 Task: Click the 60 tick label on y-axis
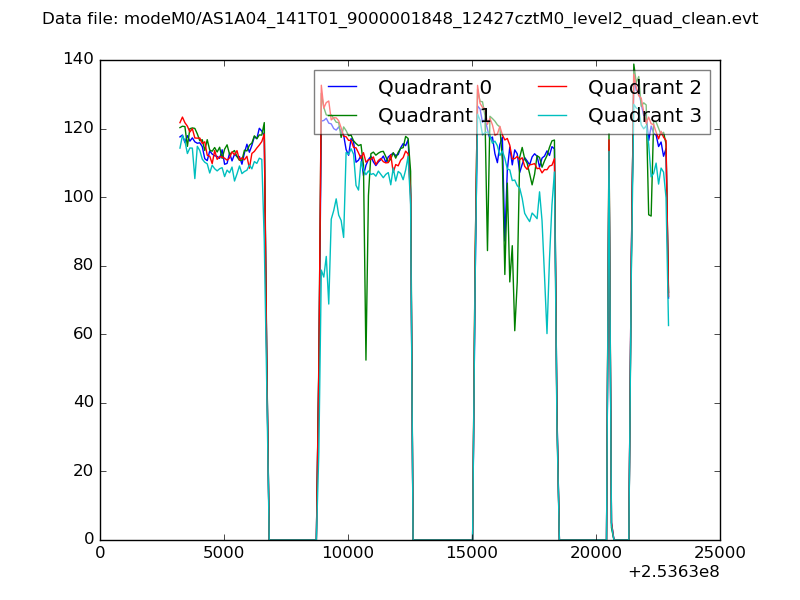(x=83, y=334)
